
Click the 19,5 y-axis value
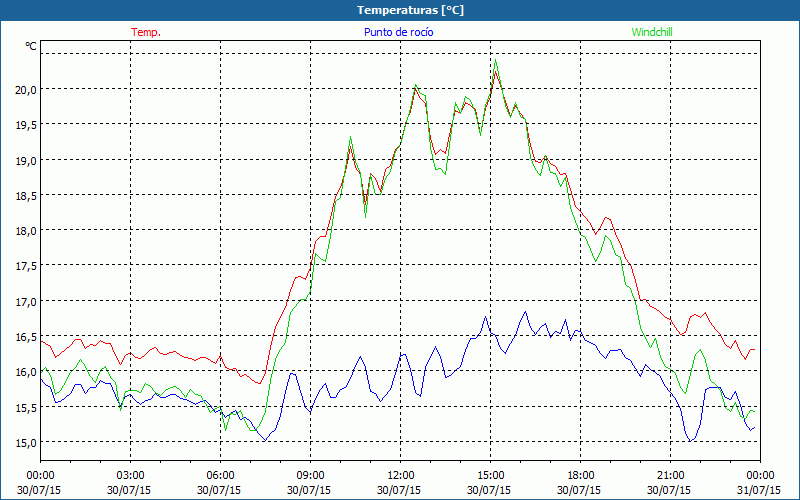point(27,124)
